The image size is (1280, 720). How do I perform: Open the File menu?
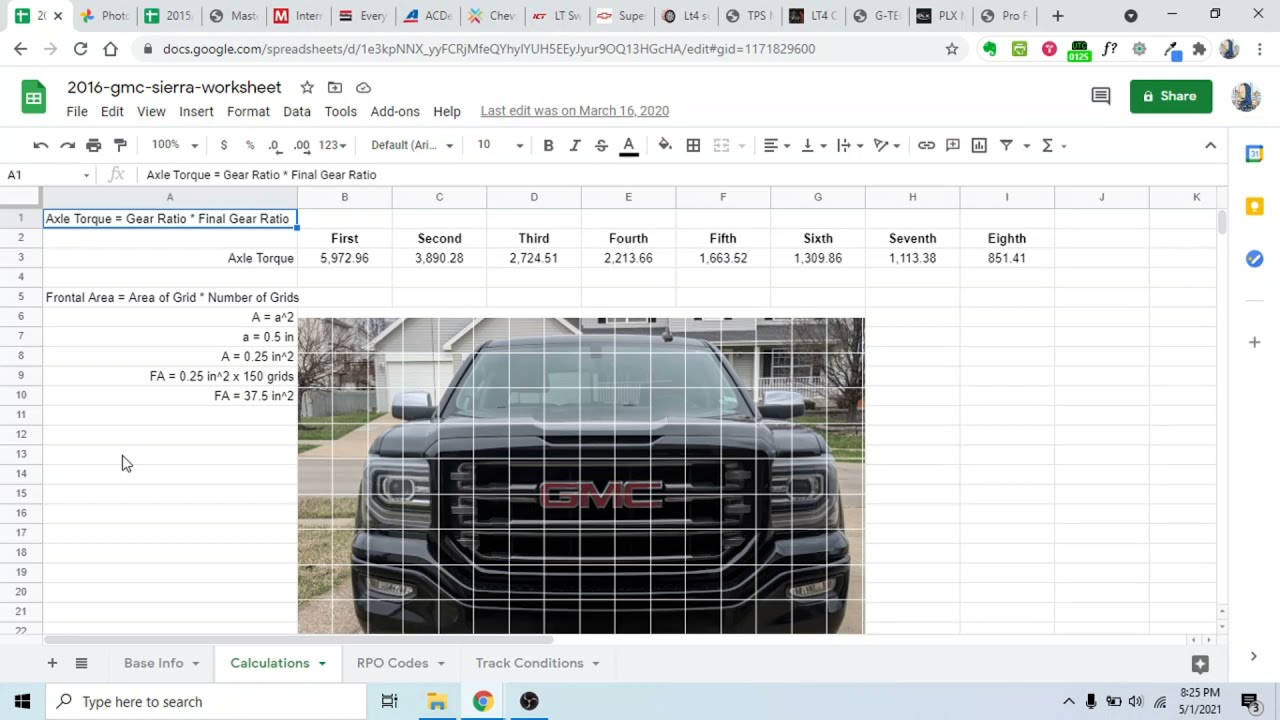77,111
